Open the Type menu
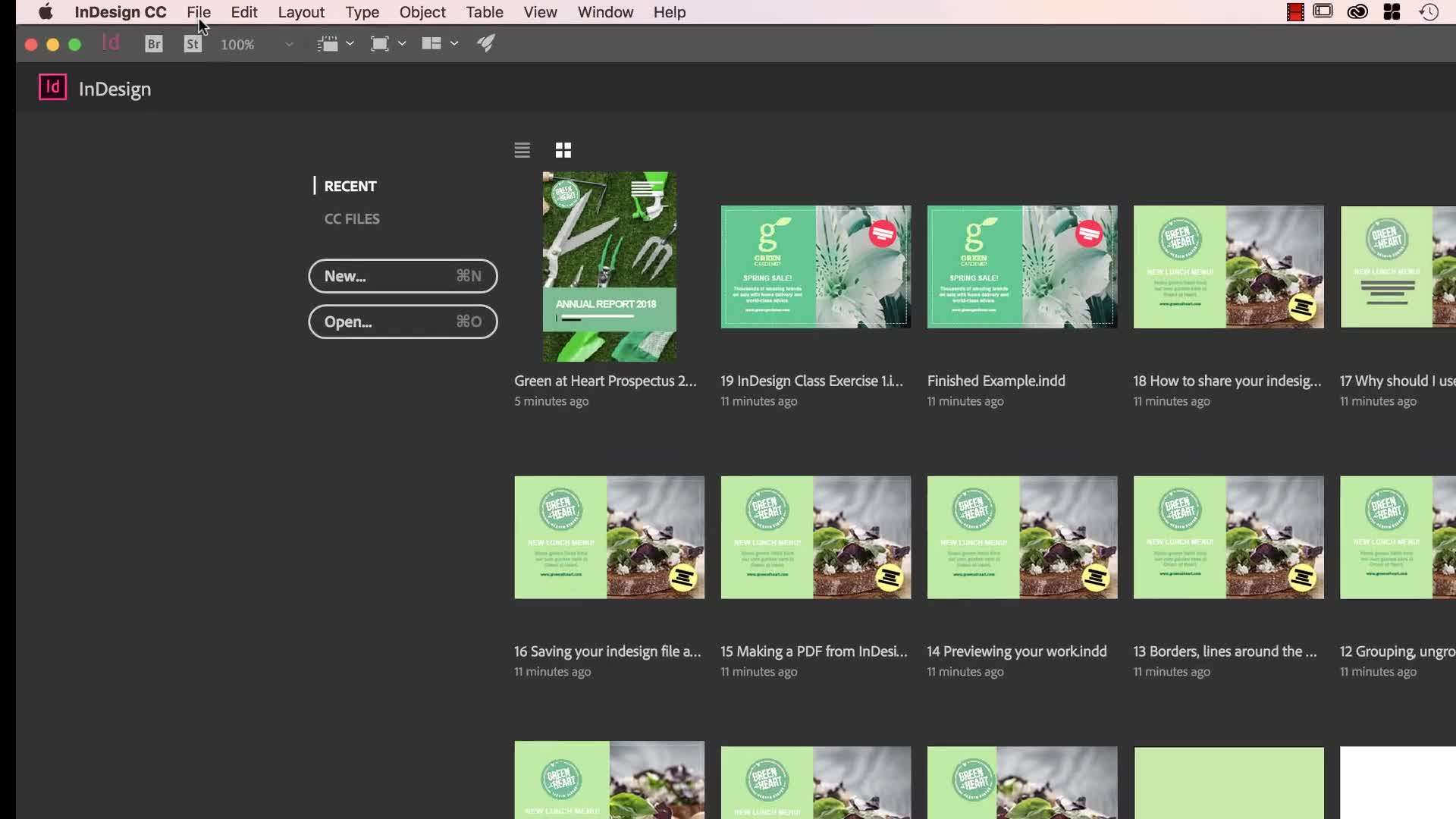The height and width of the screenshot is (819, 1456). [362, 12]
